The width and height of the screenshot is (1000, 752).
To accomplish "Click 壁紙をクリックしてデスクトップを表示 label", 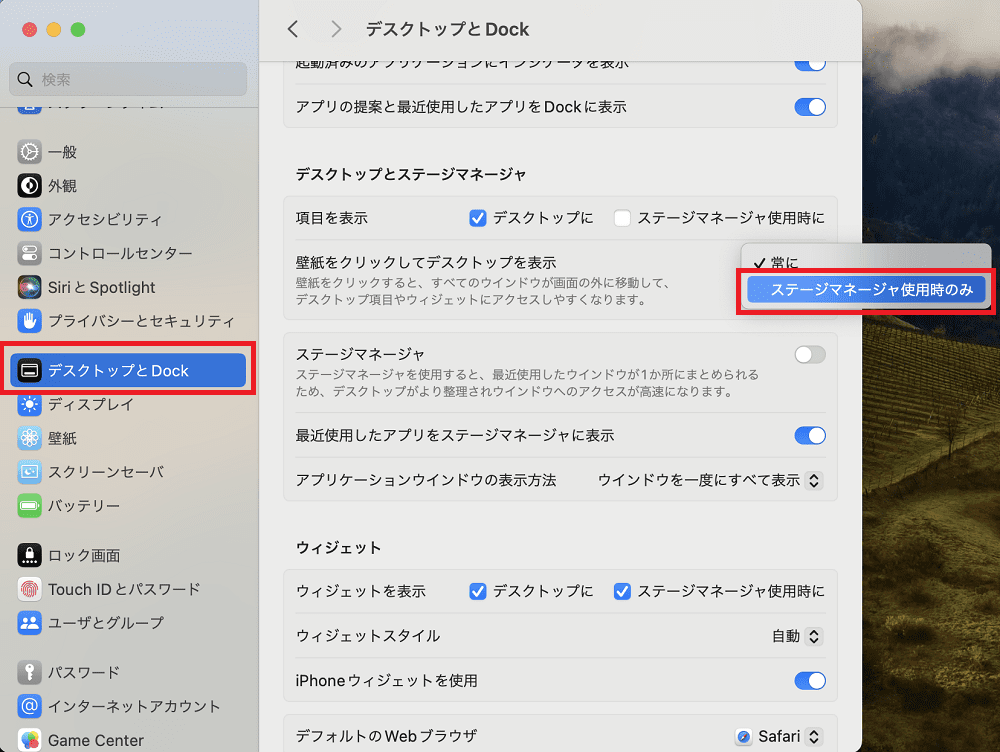I will [x=425, y=262].
